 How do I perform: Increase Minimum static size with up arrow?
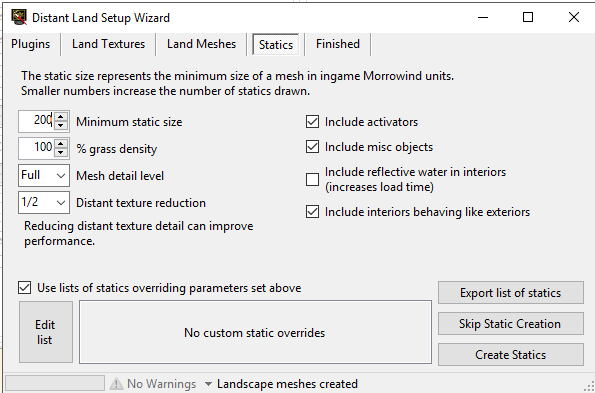61,117
